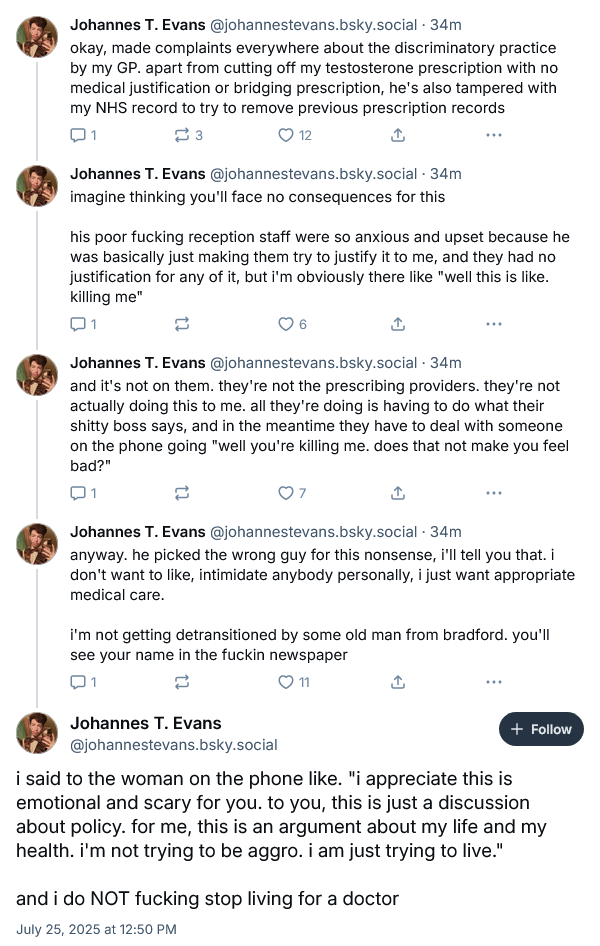This screenshot has height=946, width=600.
Task: Open the main post author's avatar
Action: pos(37,733)
